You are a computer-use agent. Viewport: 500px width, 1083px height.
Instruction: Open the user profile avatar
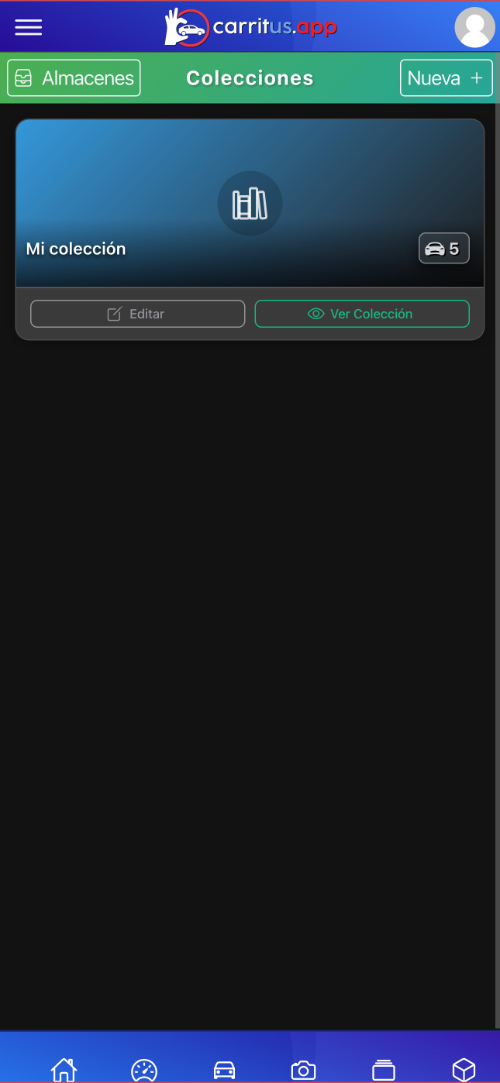click(x=475, y=27)
